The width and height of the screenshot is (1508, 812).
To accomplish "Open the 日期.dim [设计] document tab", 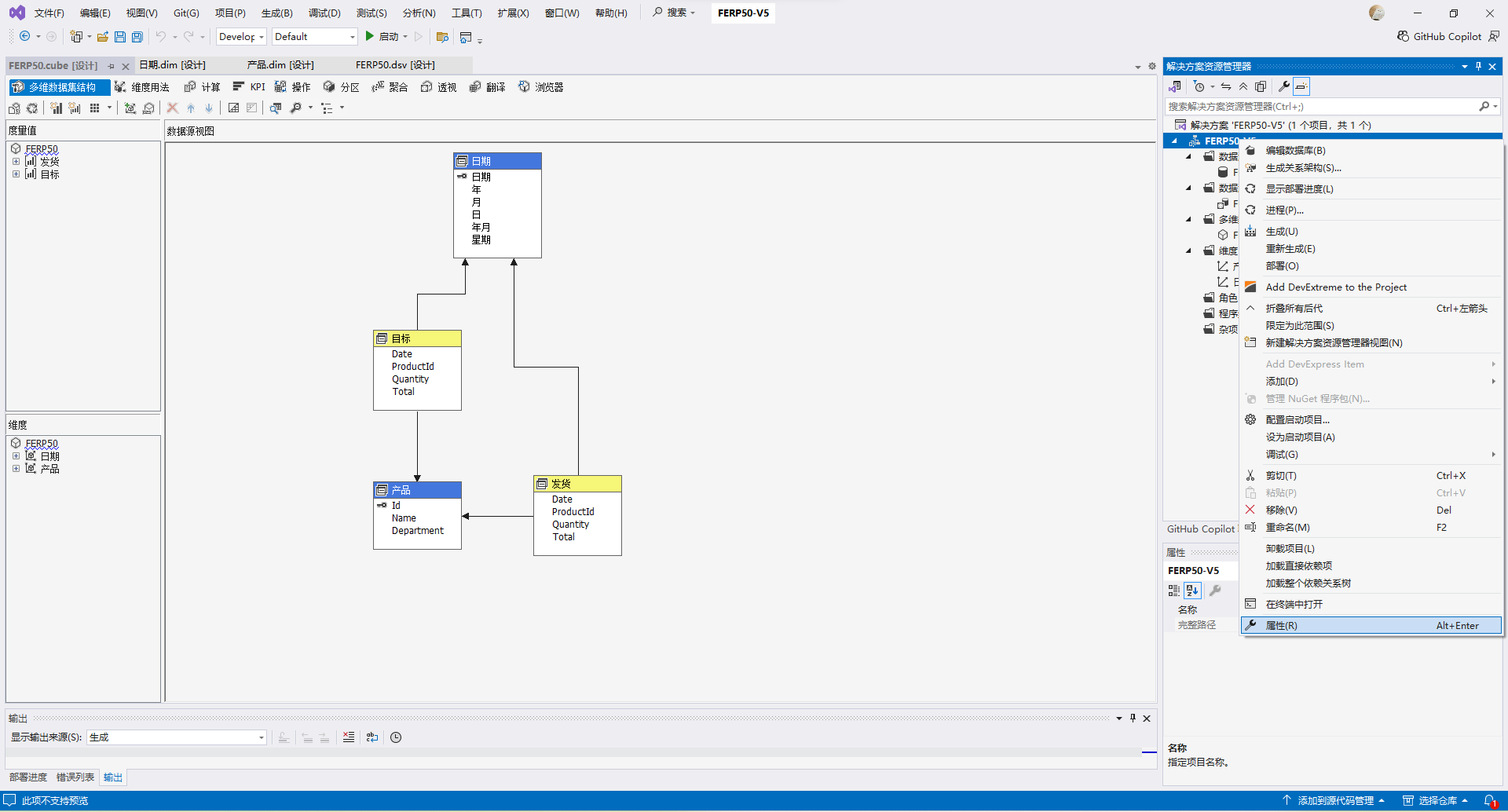I will (172, 65).
